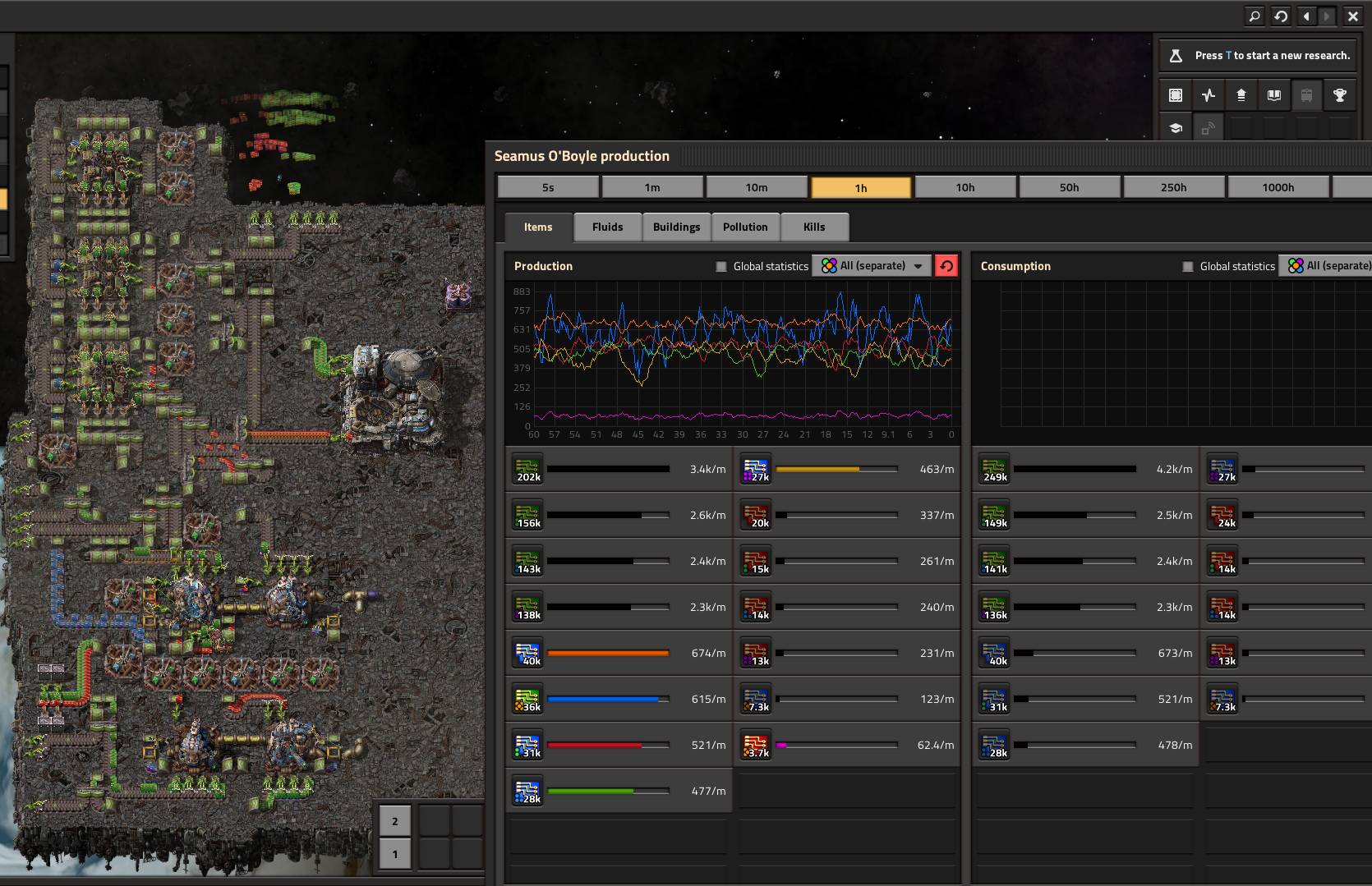
Task: Click the magnifier search icon
Action: click(x=1255, y=16)
